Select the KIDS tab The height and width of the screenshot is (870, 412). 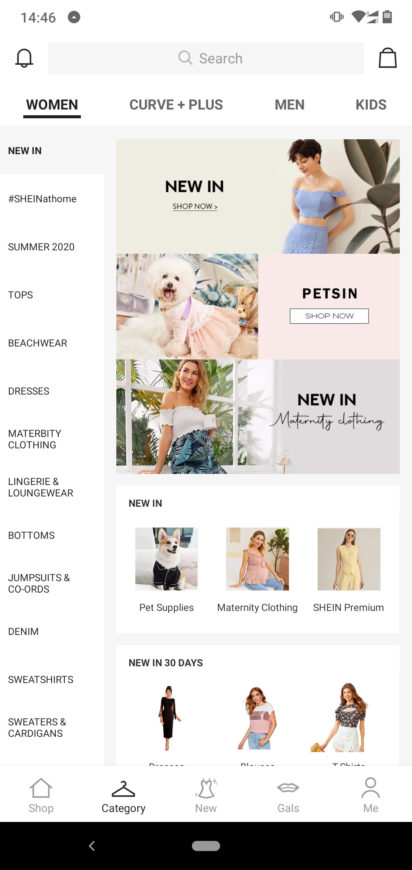coord(371,104)
